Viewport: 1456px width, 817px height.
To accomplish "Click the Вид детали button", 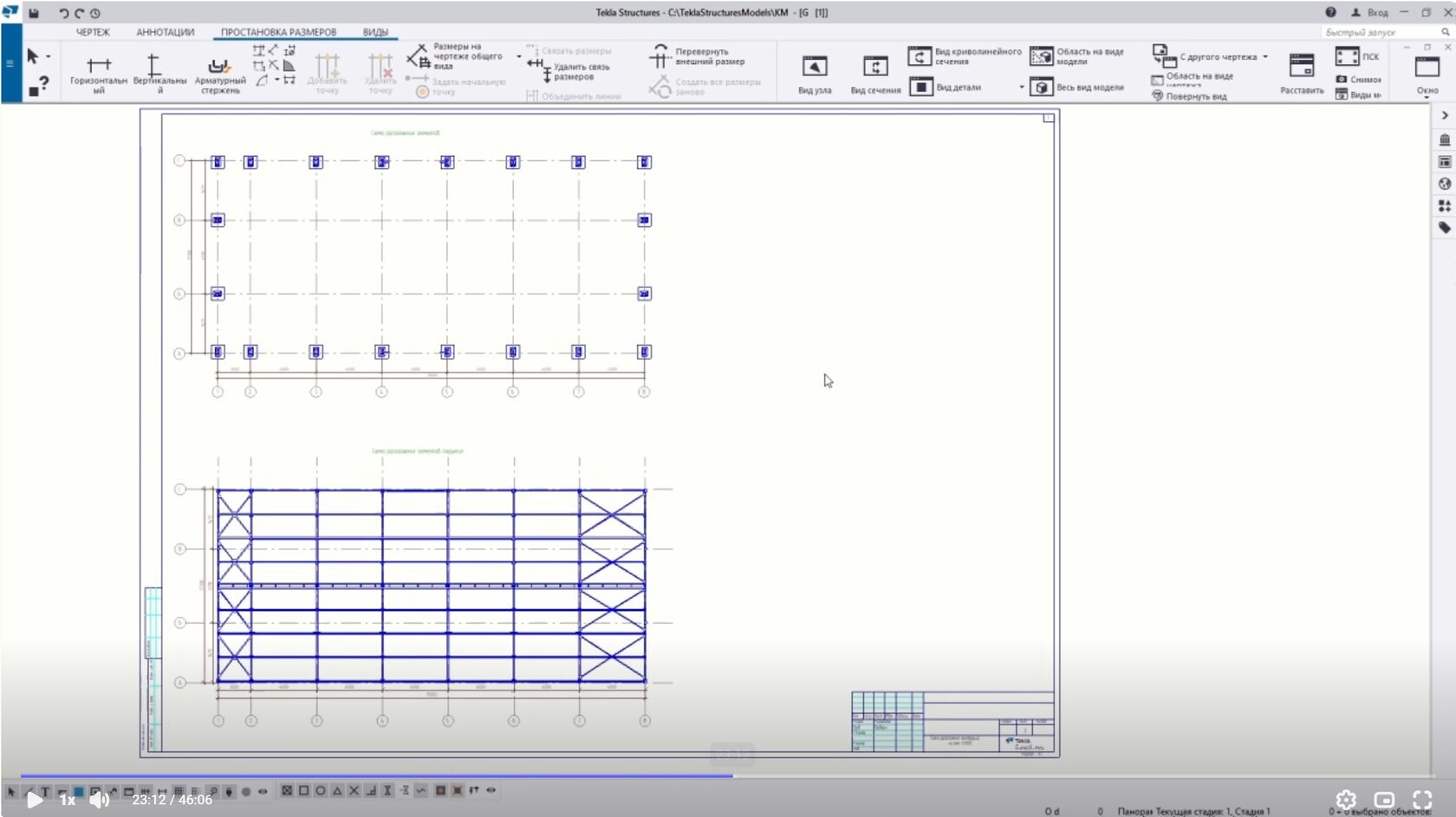I will coord(946,87).
